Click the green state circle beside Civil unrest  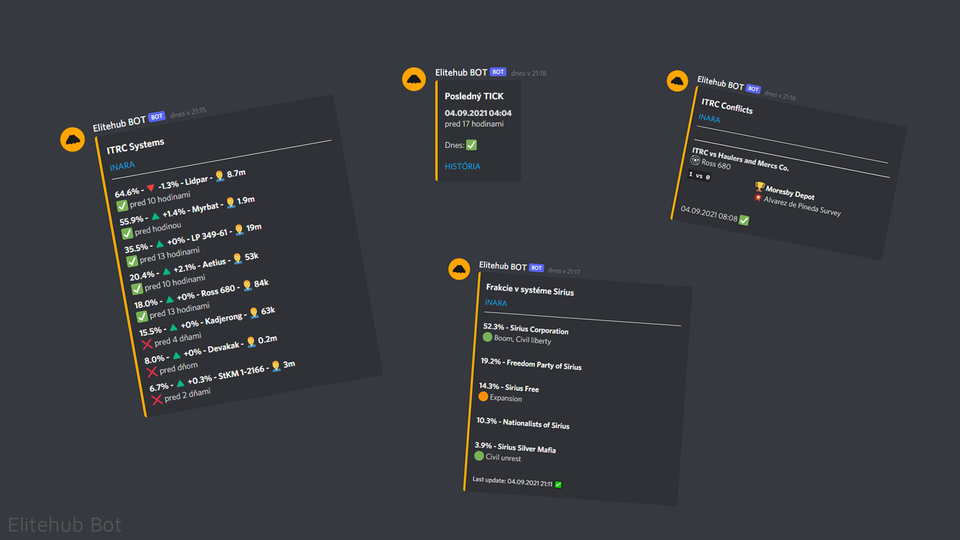[x=479, y=456]
